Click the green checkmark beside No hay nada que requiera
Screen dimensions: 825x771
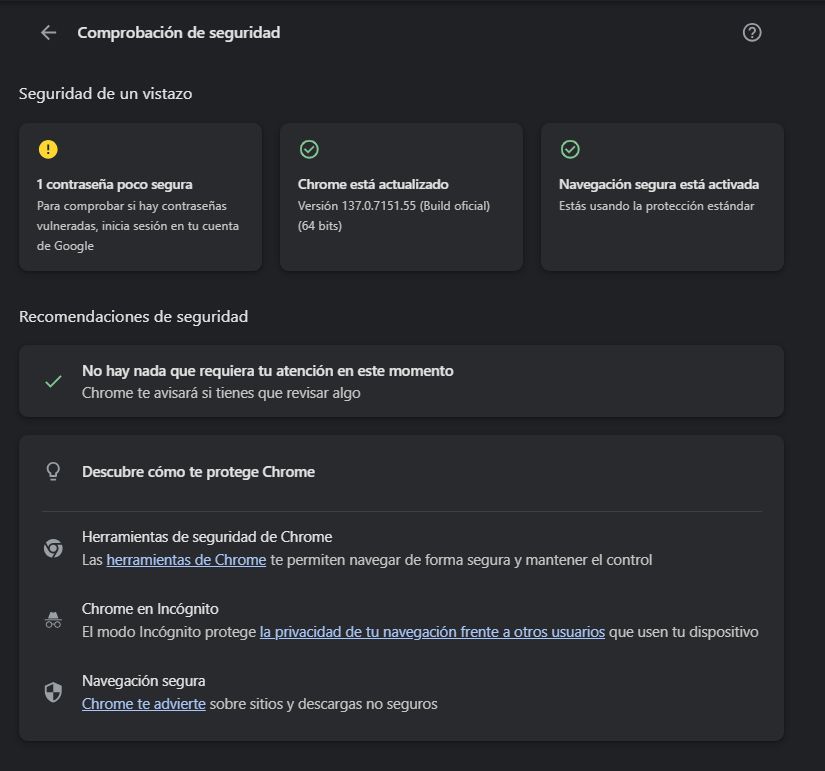pos(53,380)
